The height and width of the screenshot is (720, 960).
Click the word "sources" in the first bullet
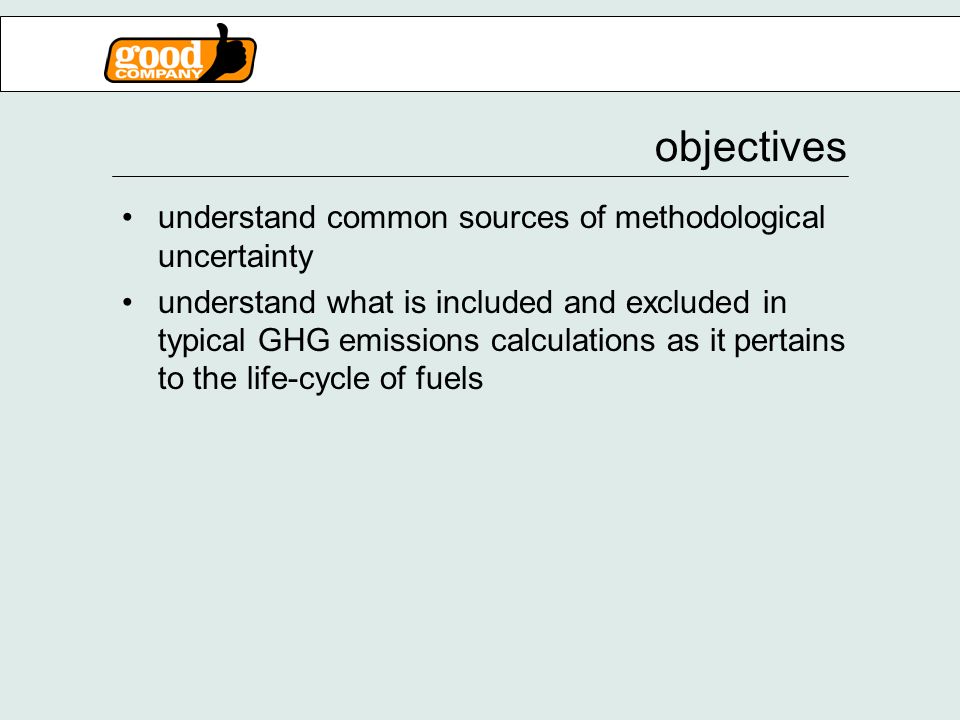click(x=514, y=220)
